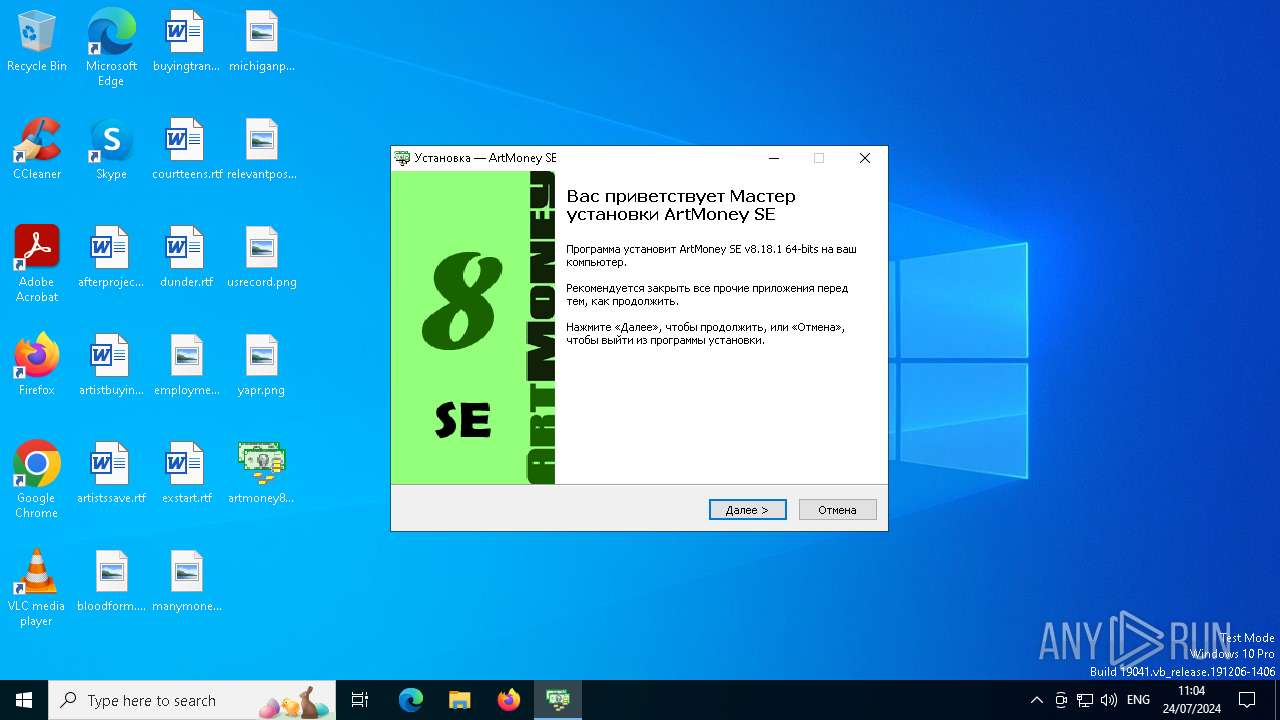Select the artistssave.rtf file icon
The image size is (1280, 720).
click(111, 474)
